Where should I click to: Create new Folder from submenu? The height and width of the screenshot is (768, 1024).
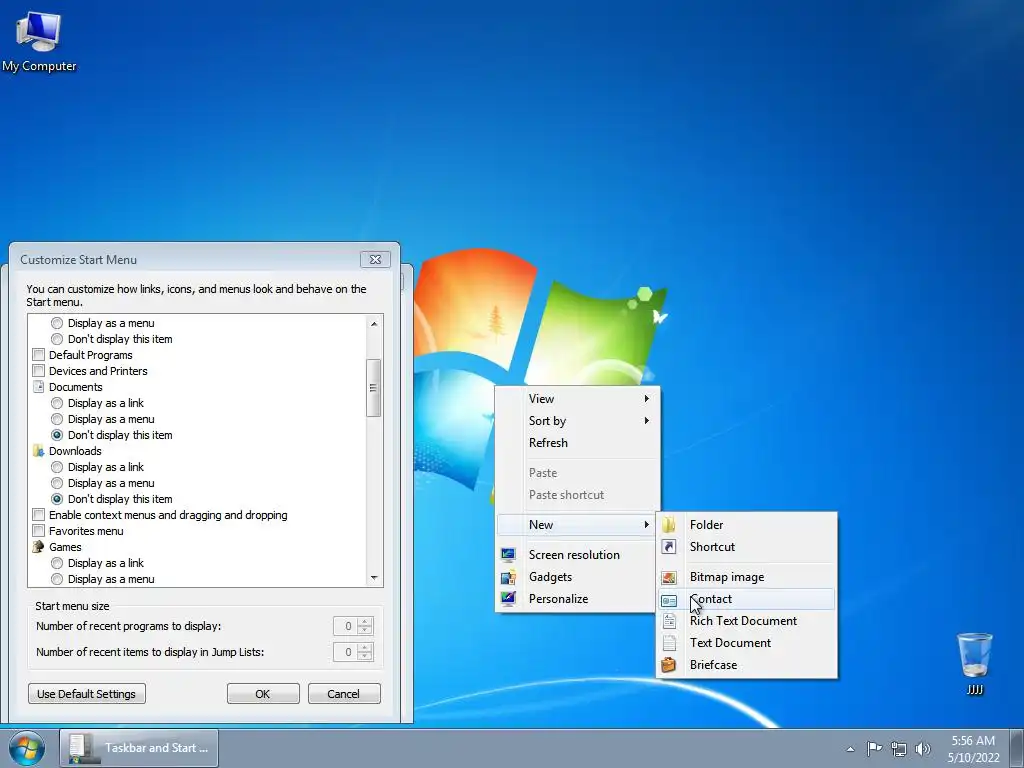point(746,524)
